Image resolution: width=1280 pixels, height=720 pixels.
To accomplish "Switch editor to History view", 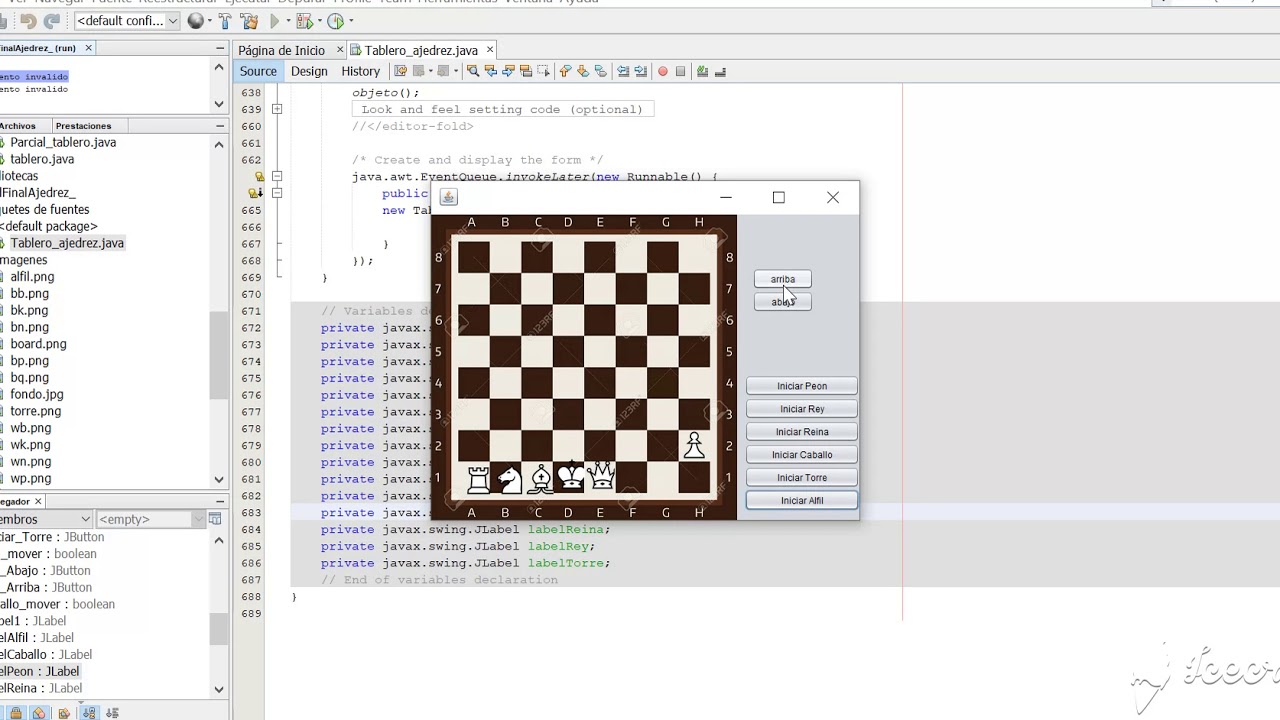I will [x=361, y=71].
